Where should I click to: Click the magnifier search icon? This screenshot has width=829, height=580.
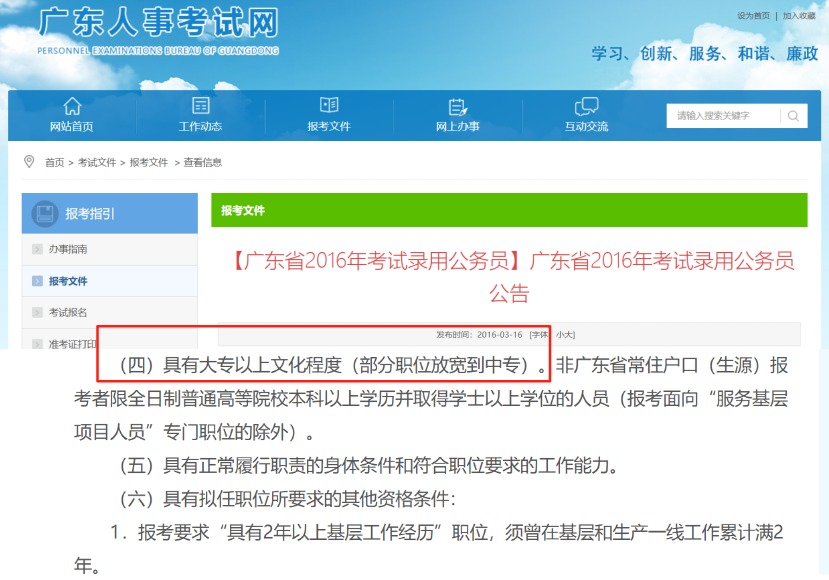[x=792, y=116]
